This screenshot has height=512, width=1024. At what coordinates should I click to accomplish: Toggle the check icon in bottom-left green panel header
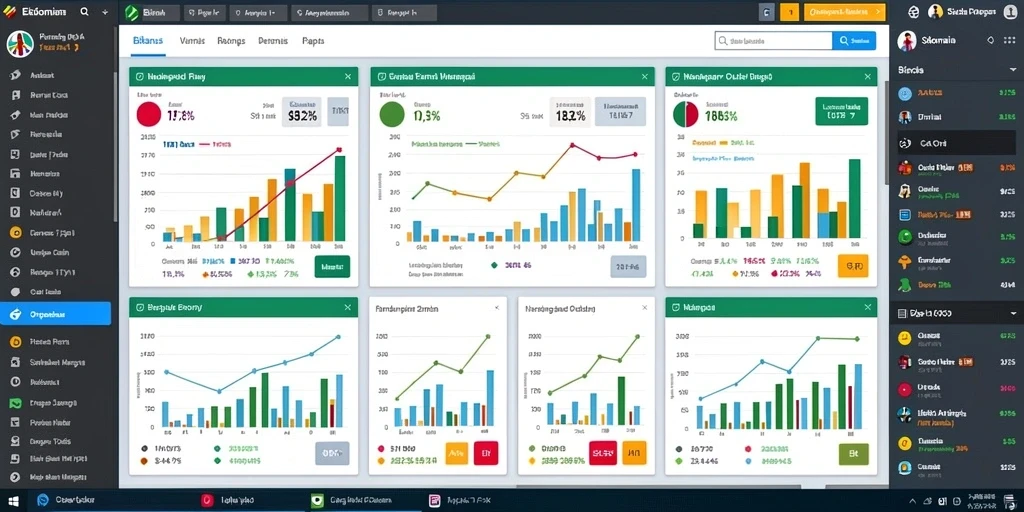pos(140,307)
